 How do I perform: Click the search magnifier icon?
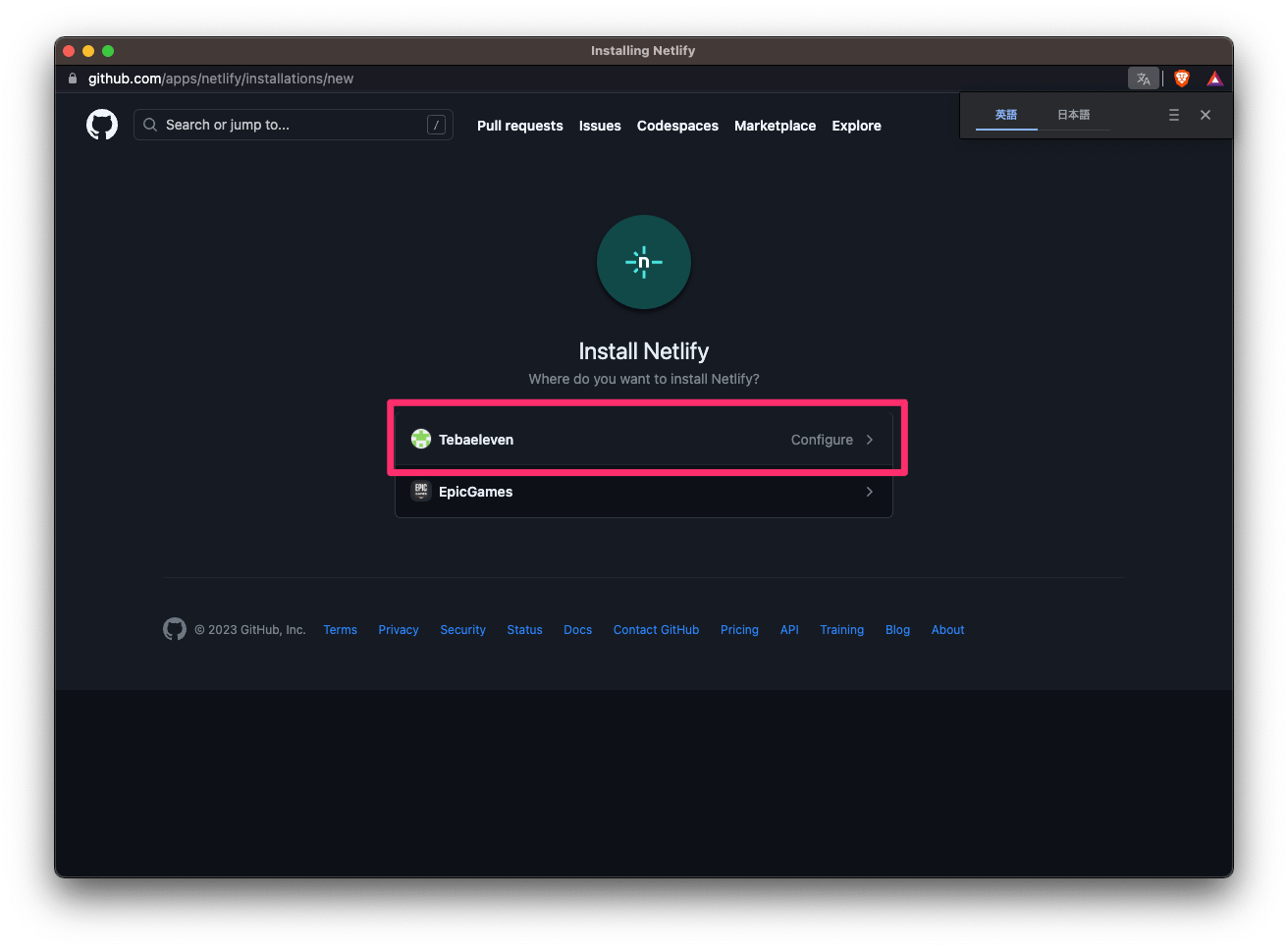[x=150, y=125]
